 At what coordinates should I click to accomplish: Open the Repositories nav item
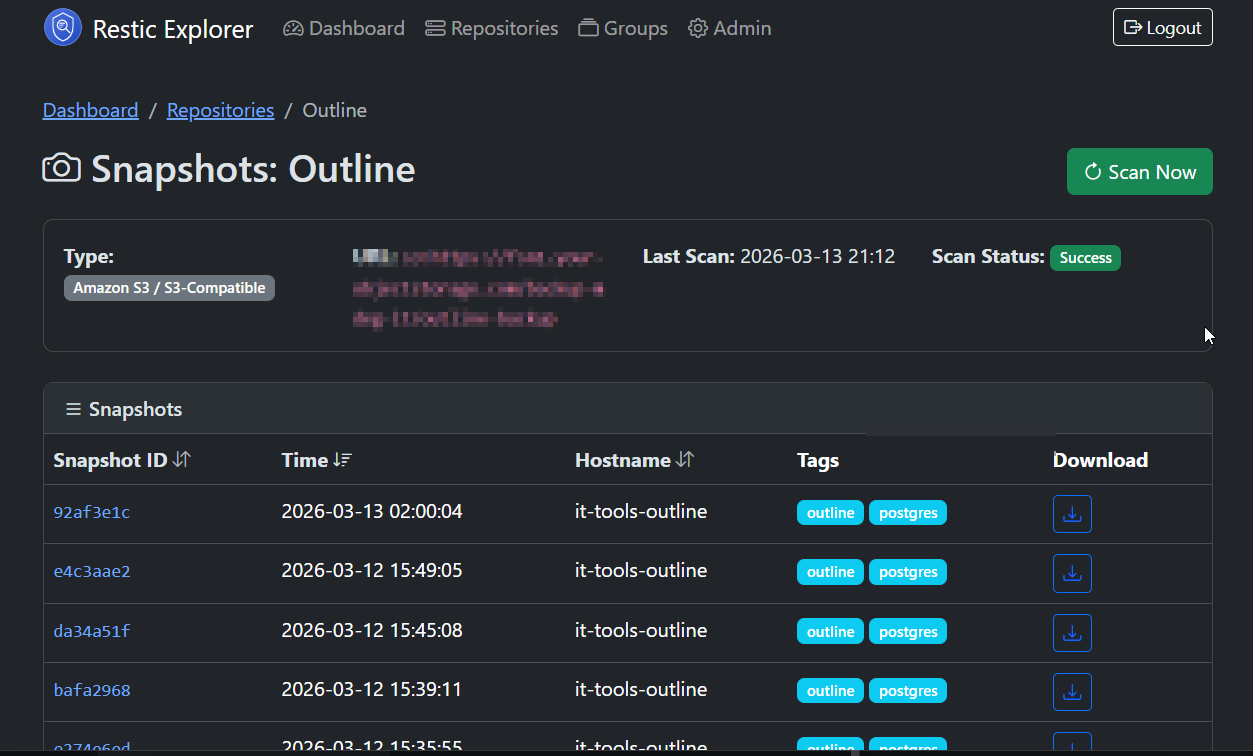[492, 28]
